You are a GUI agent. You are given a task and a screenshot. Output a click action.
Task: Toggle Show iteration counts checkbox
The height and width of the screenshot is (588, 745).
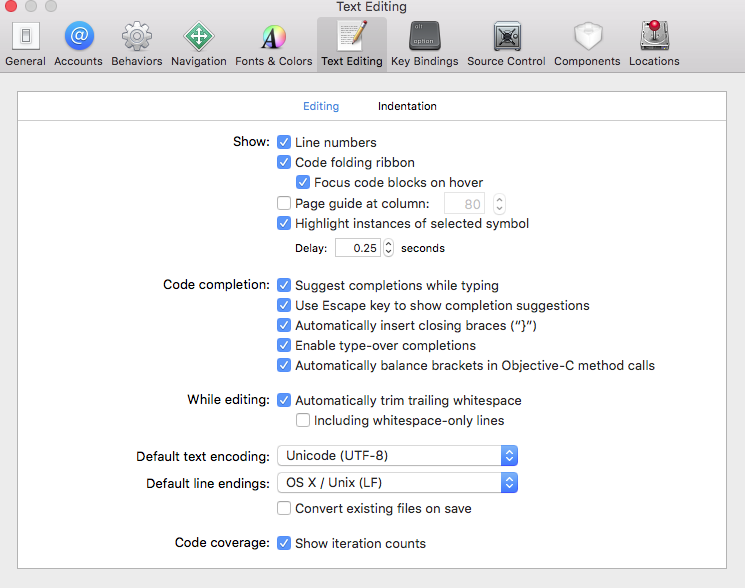(284, 543)
